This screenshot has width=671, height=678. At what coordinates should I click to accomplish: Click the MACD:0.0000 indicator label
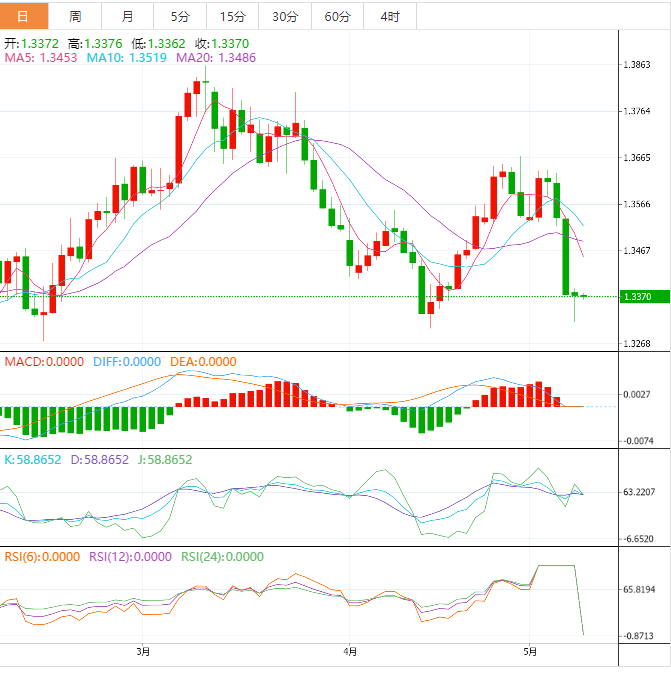coord(43,362)
